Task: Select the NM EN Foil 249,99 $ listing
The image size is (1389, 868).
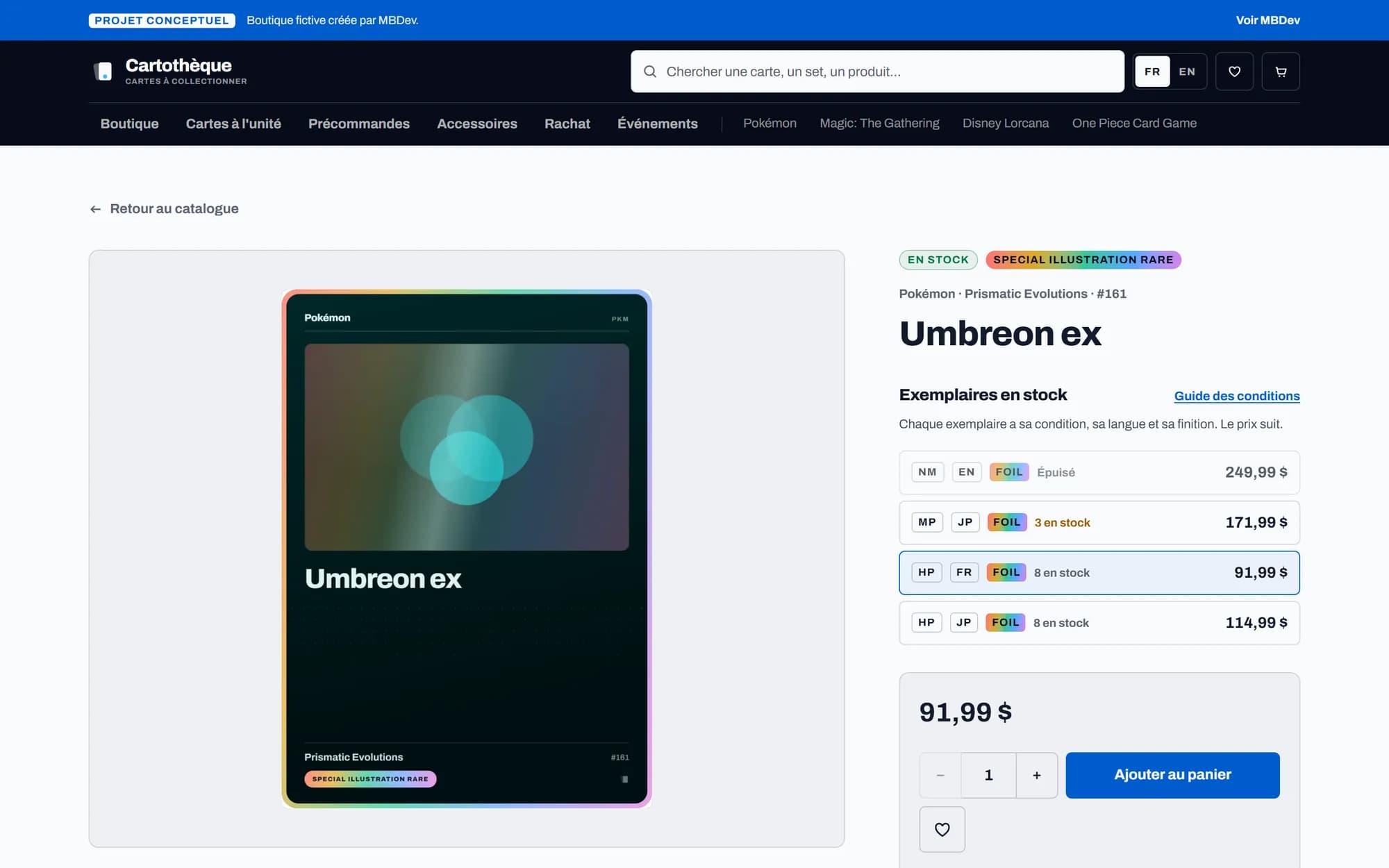Action: tap(1099, 472)
